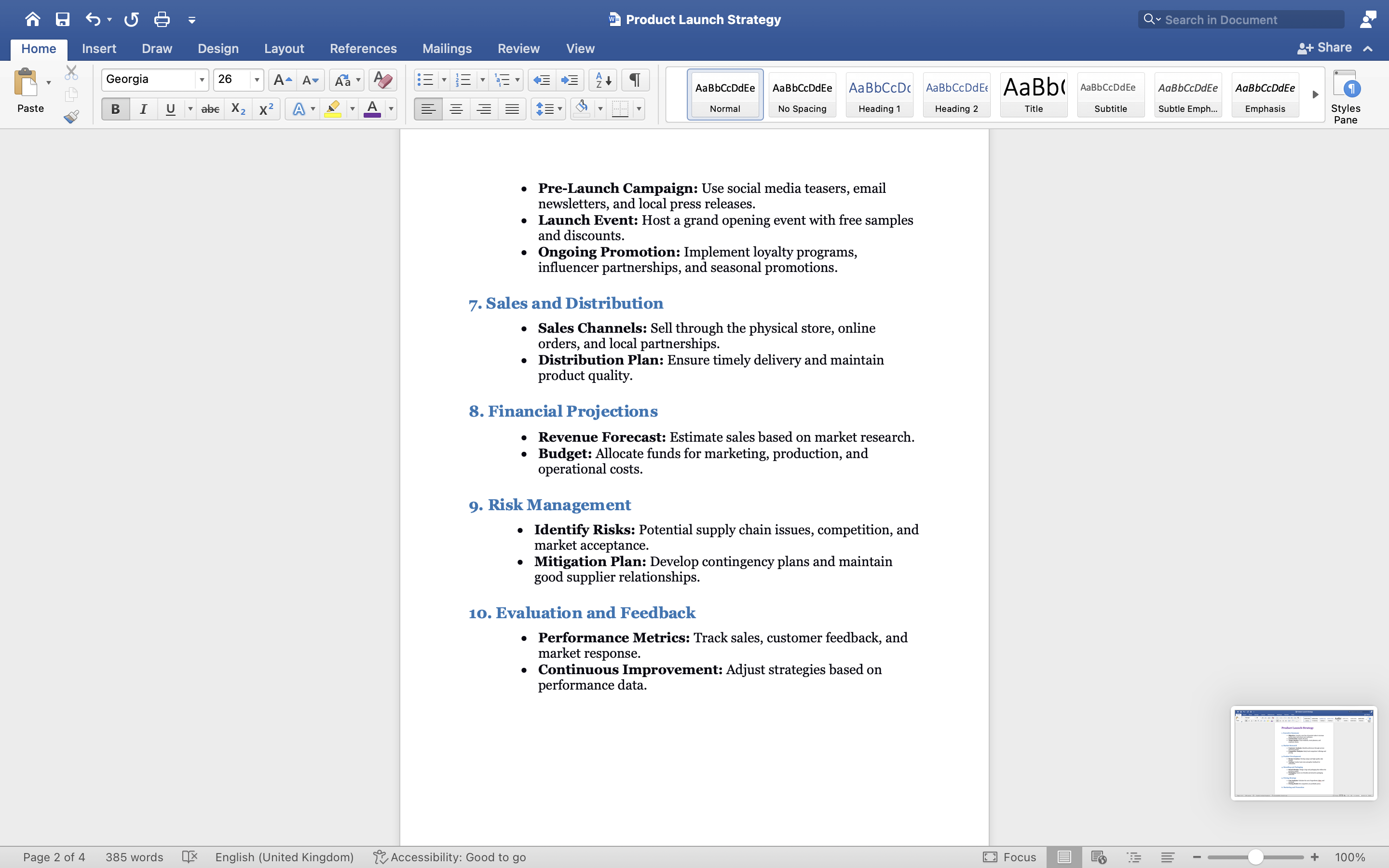The image size is (1389, 868).
Task: Click the Clear All Formatting icon
Action: 382,80
